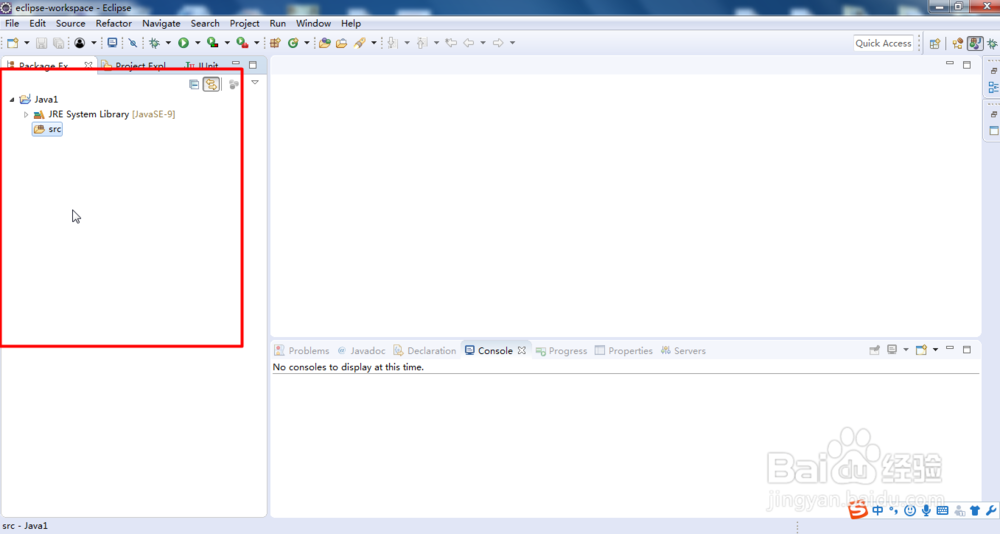Screen dimensions: 1000x534
Task: Click the Forward navigation arrow
Action: coord(498,43)
